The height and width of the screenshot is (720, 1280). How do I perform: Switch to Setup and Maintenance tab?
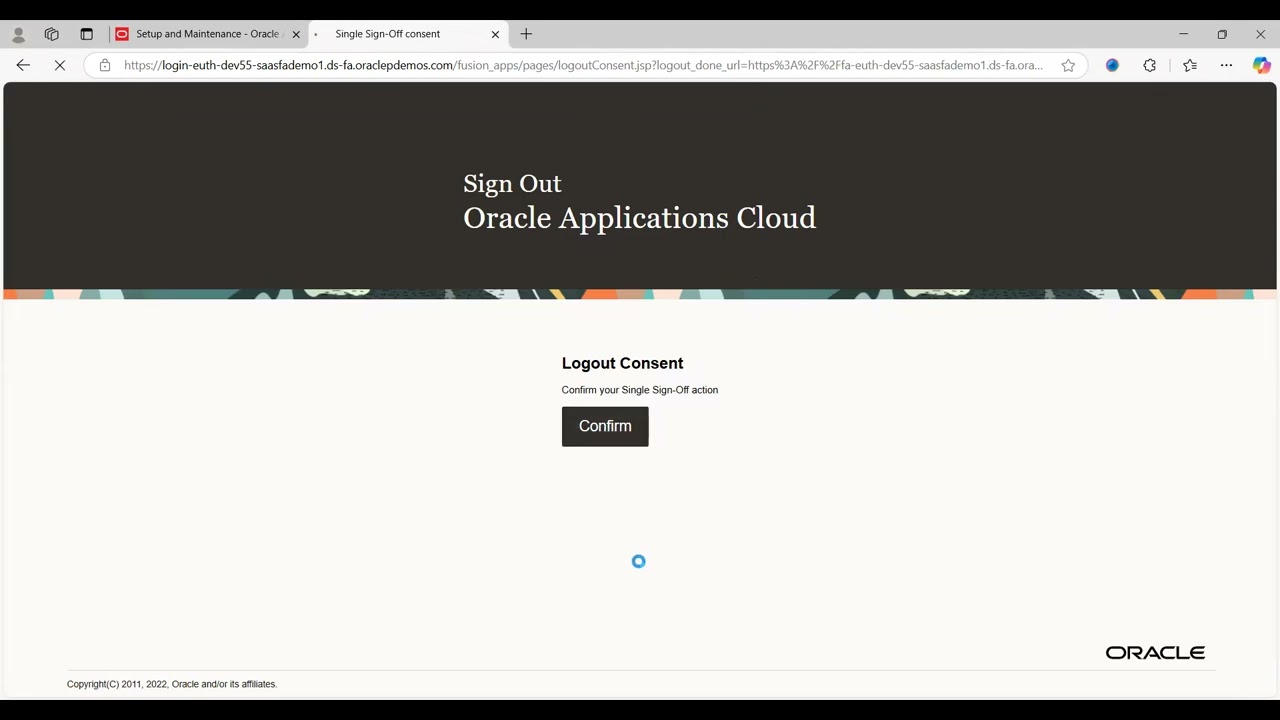coord(208,34)
